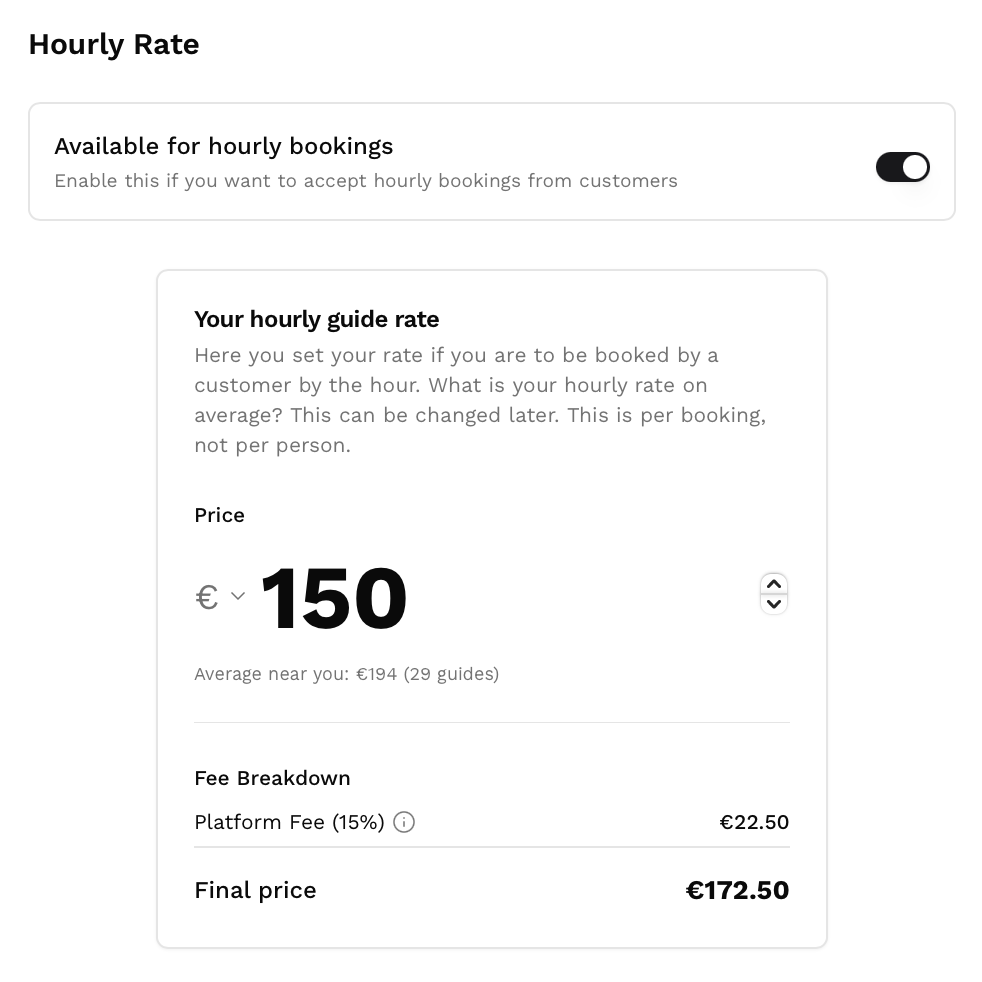
Task: Click the Price section label
Action: [219, 515]
